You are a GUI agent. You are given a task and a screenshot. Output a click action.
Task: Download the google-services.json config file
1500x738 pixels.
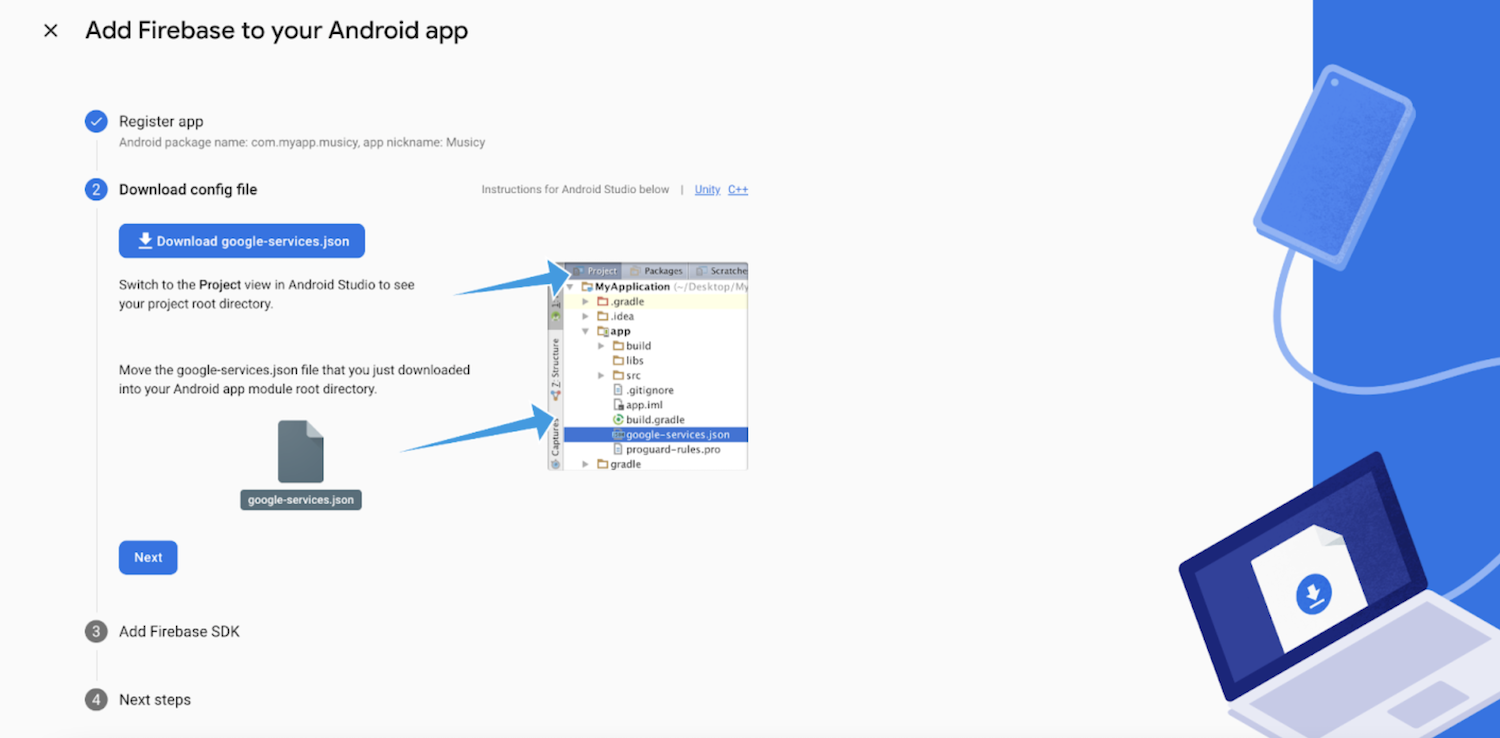click(x=242, y=241)
